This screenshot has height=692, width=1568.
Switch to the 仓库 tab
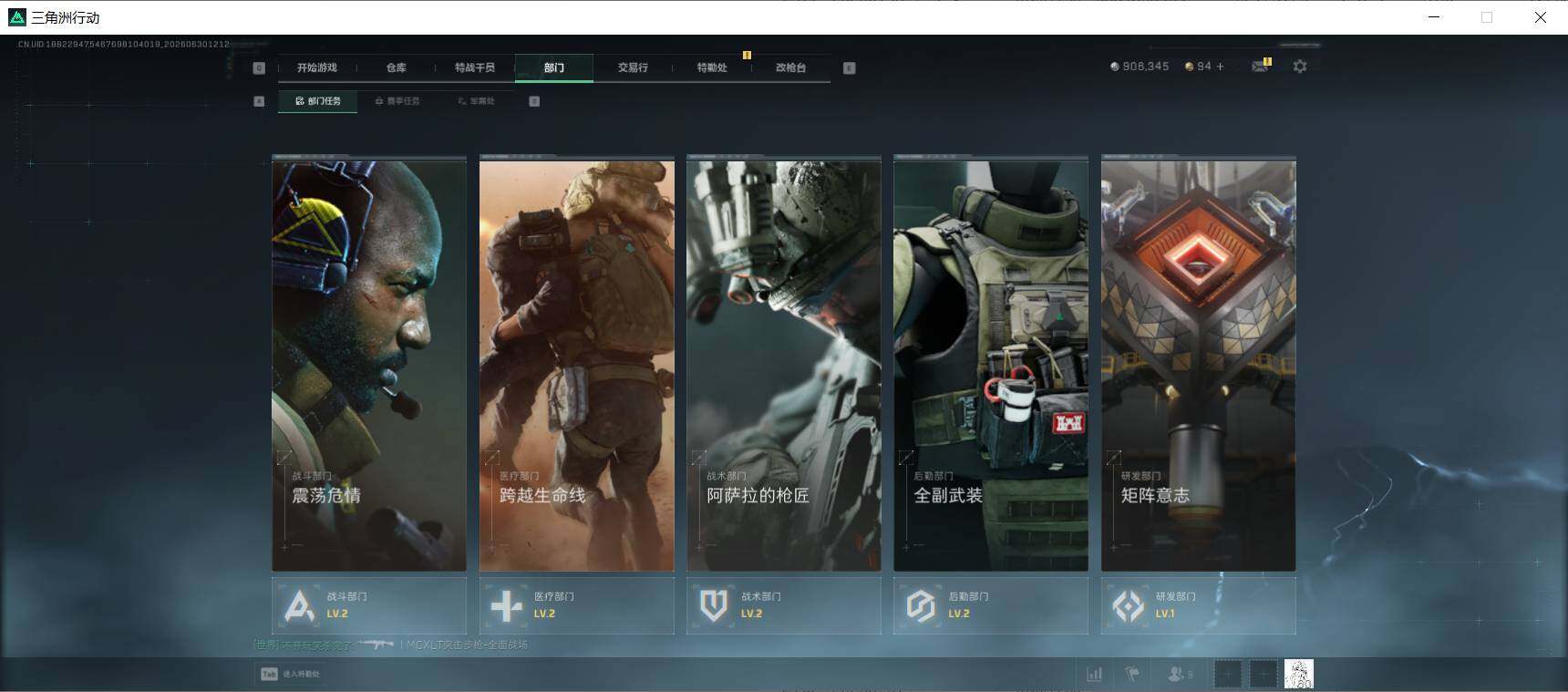tap(397, 67)
